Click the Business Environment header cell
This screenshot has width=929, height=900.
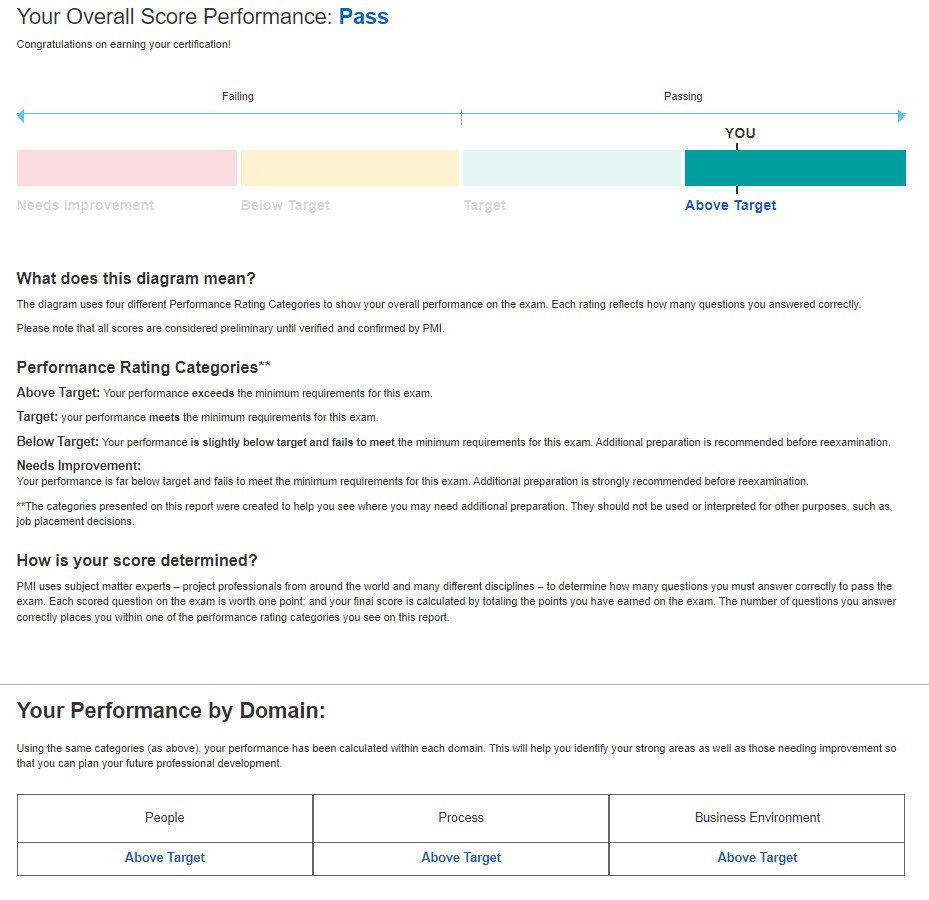click(x=757, y=818)
